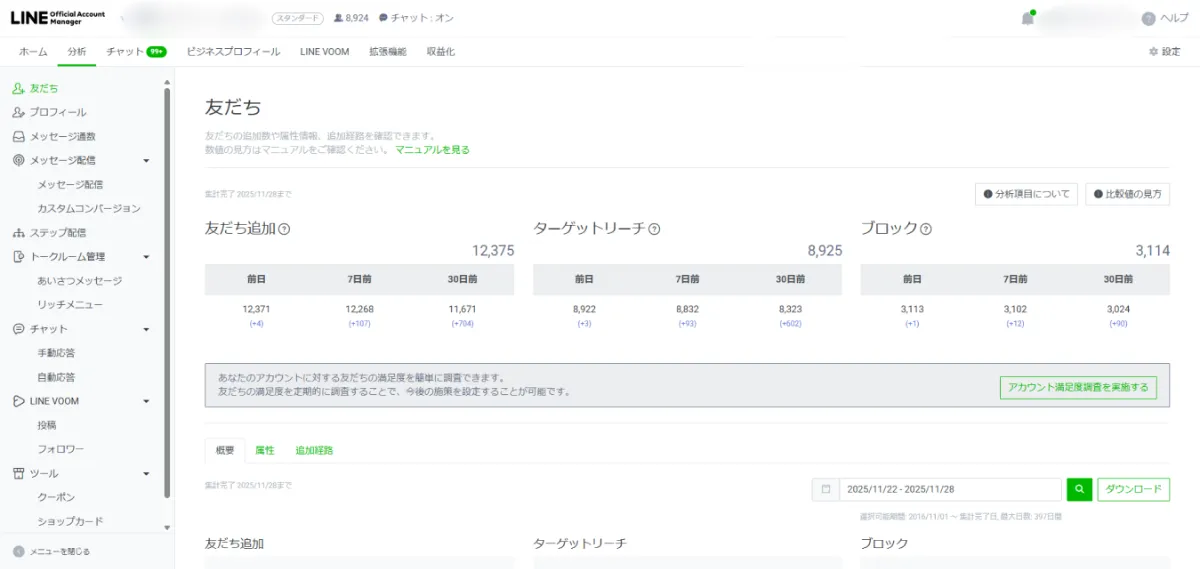
Task: Open the ホーム top navigation tab
Action: (x=33, y=51)
